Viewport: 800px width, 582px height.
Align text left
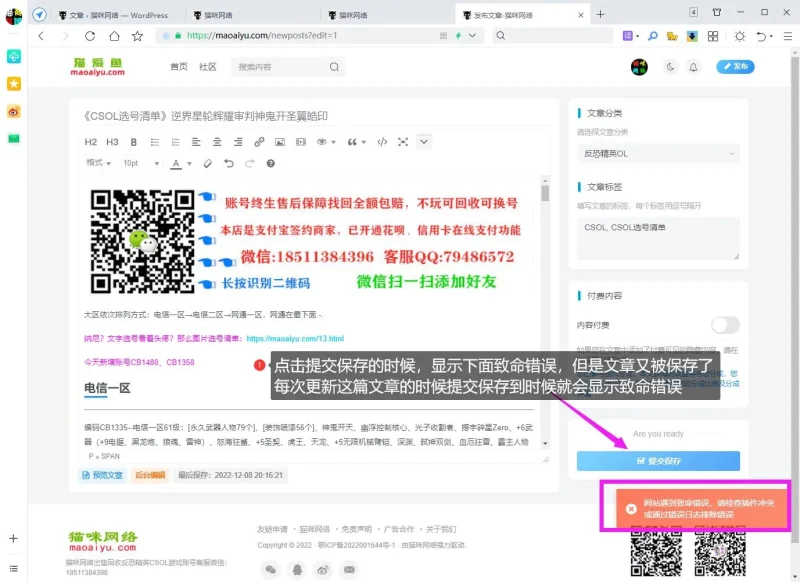[196, 142]
